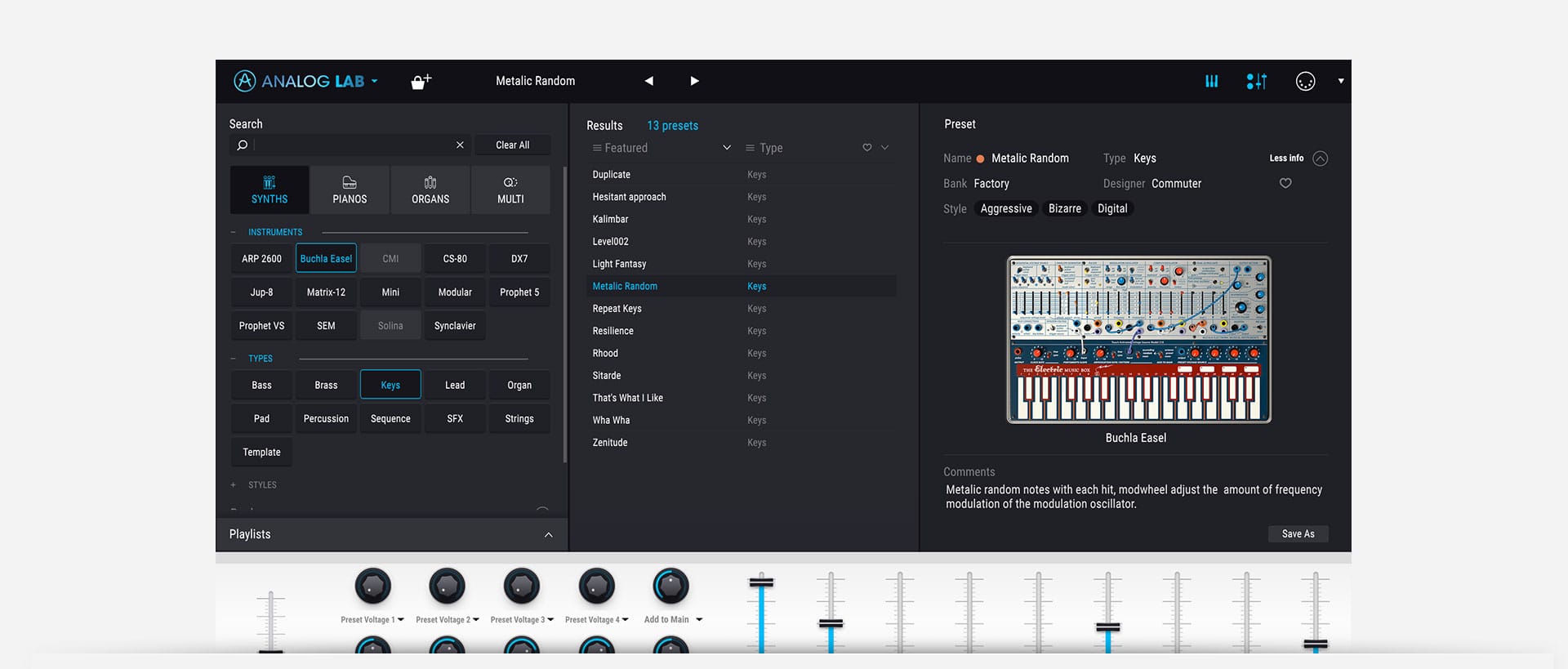Favorite the preset with heart icon
1568x669 pixels.
[1285, 183]
